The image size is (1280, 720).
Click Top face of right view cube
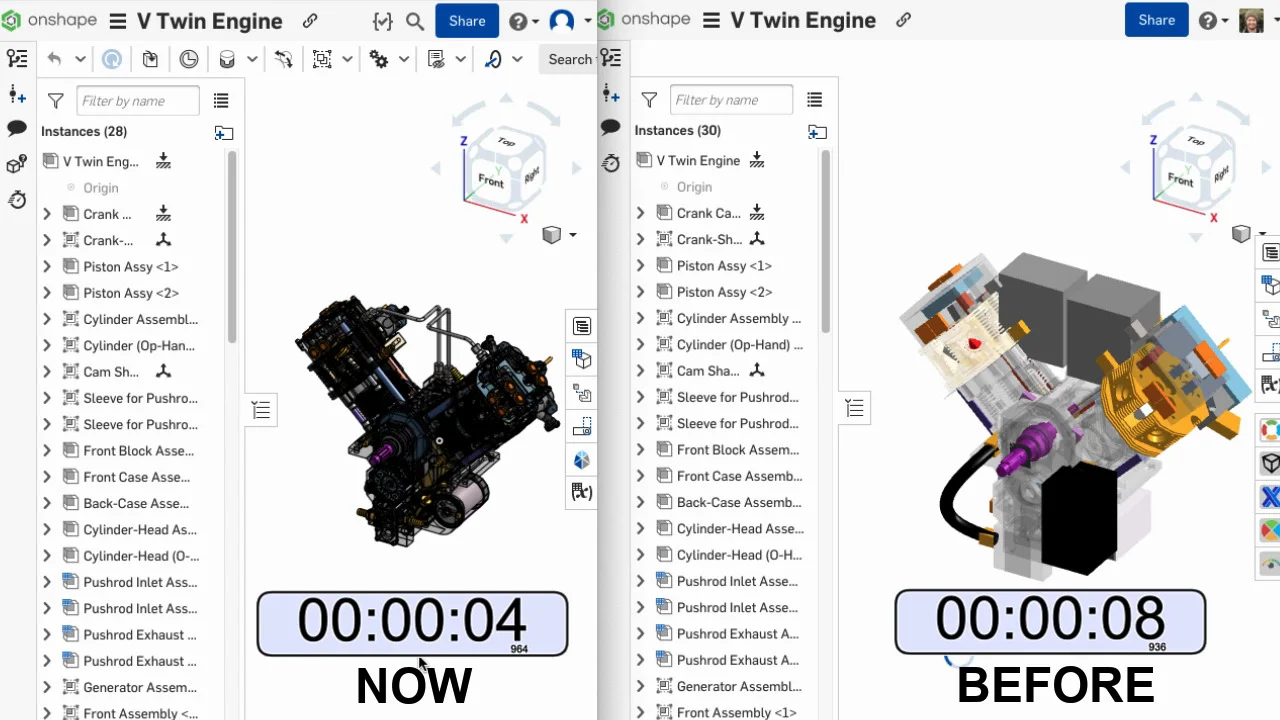coord(1197,140)
